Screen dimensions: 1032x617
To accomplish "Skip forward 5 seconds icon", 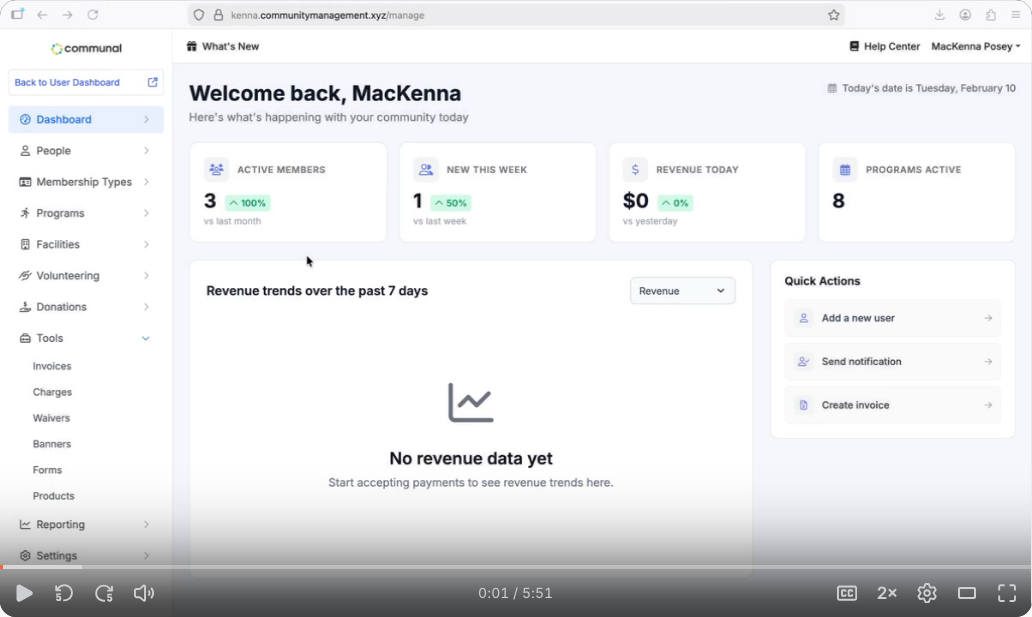I will 104,593.
